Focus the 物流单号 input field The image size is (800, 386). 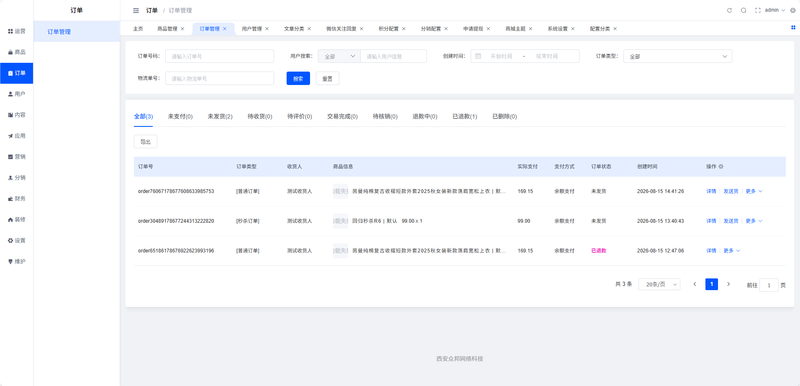[x=219, y=79]
